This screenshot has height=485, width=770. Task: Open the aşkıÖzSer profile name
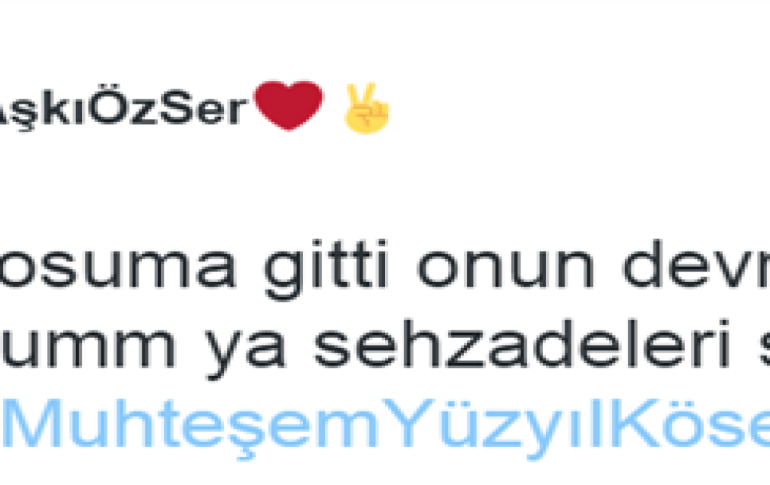pos(123,108)
